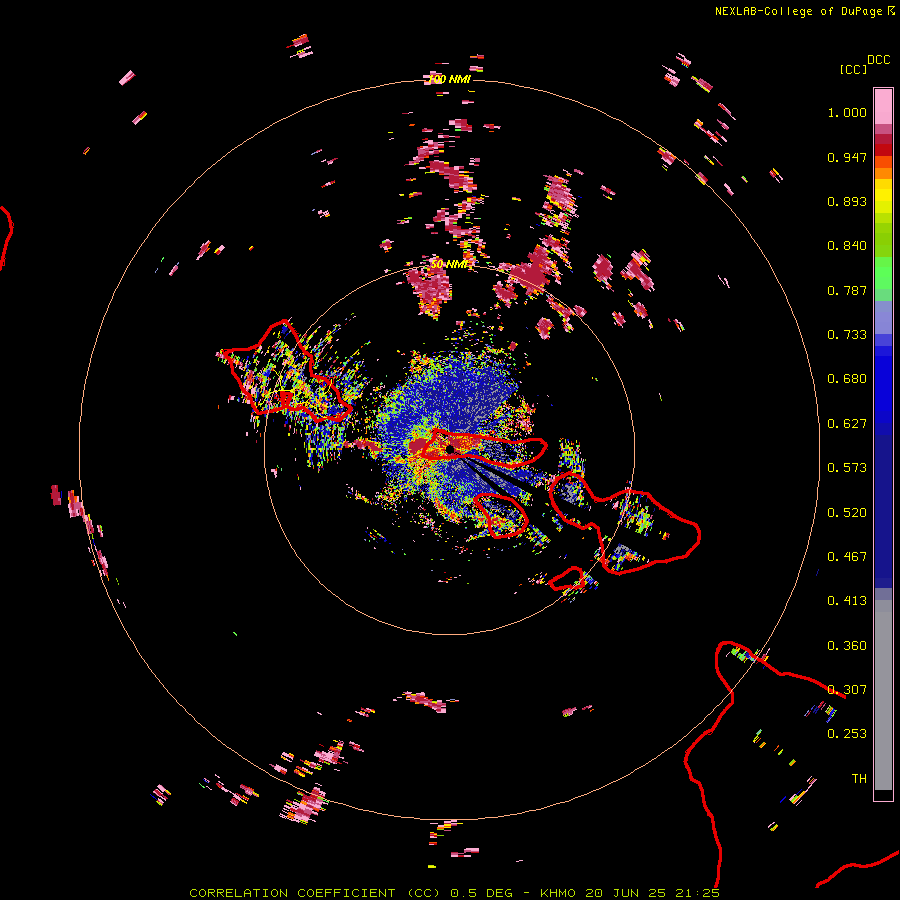Screen dimensions: 900x900
Task: Select the 0.733 scale value
Action: tap(847, 335)
